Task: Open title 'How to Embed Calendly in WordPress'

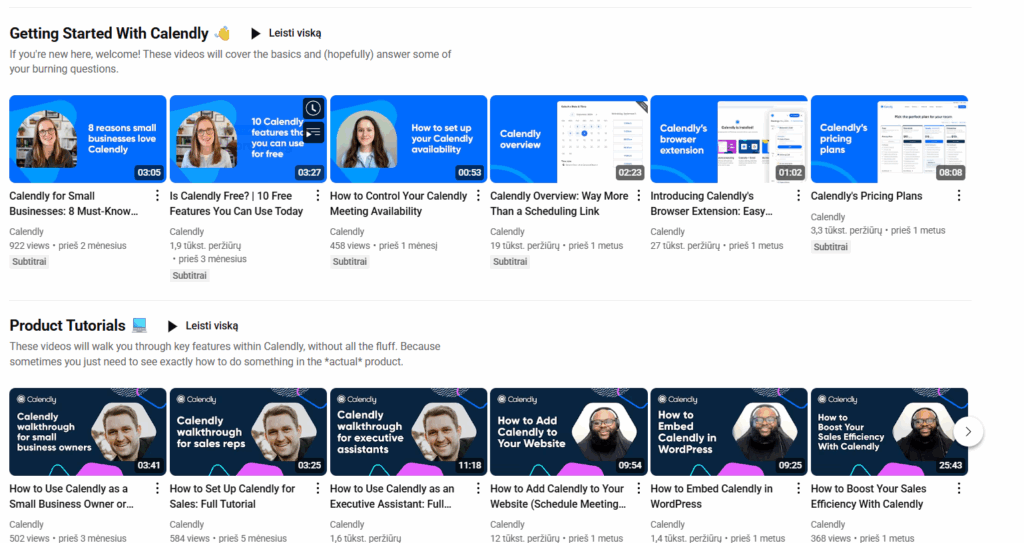Action: point(712,496)
